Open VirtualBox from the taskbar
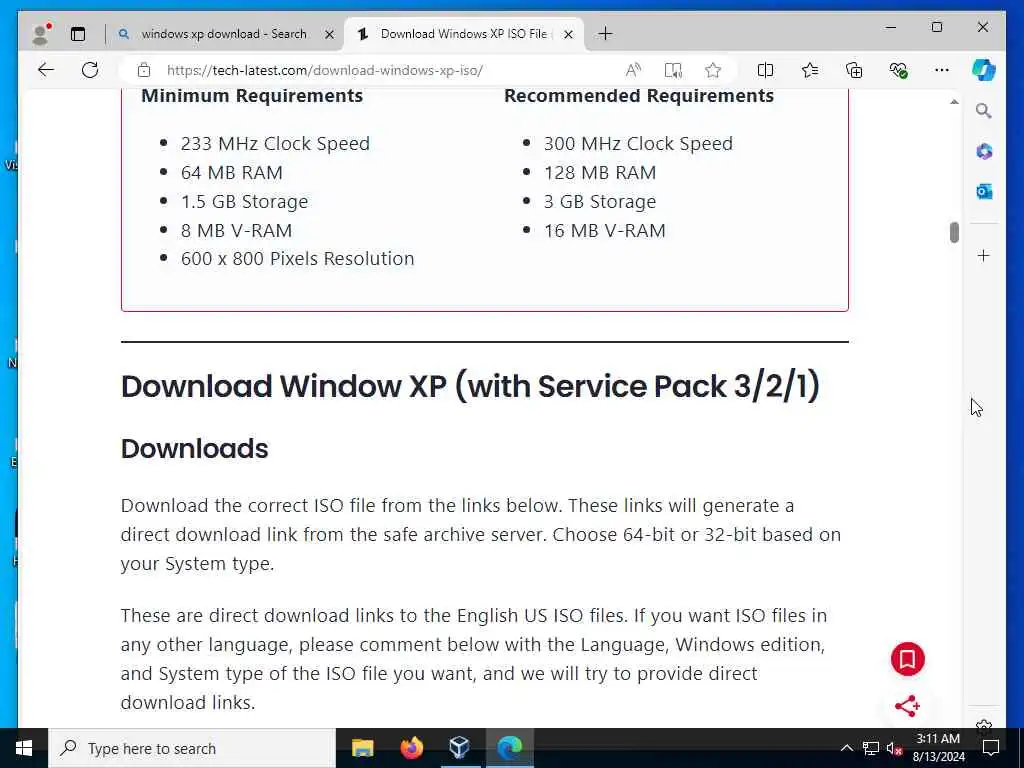The height and width of the screenshot is (768, 1024). pyautogui.click(x=460, y=748)
